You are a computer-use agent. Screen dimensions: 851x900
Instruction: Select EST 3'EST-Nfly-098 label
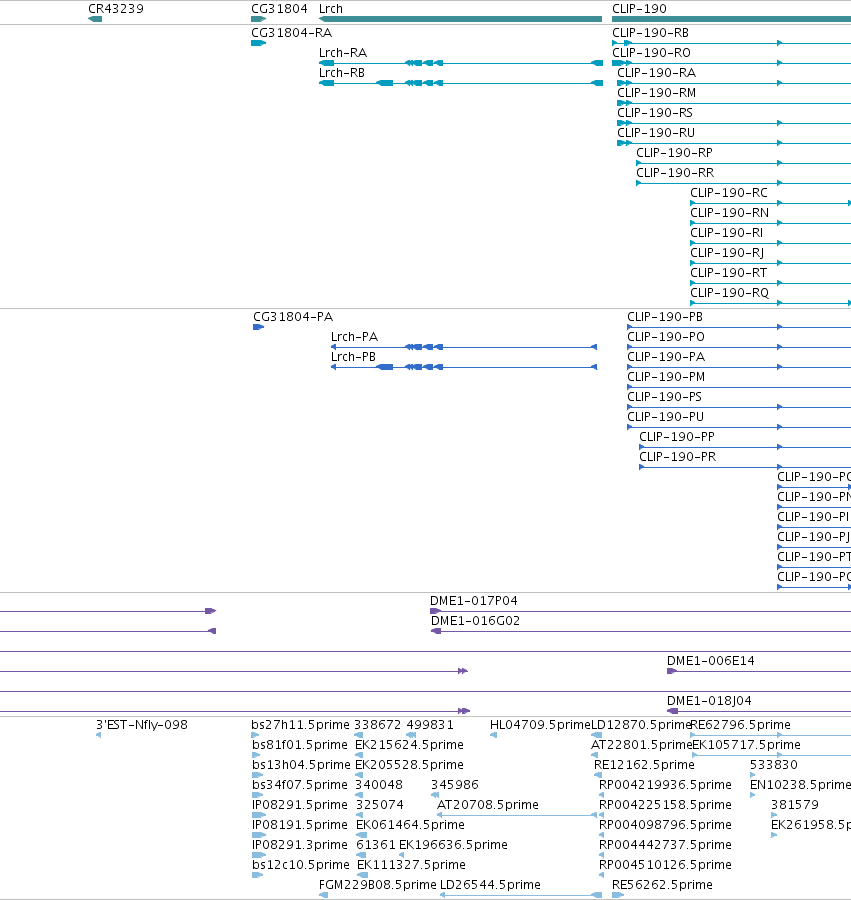pos(142,725)
